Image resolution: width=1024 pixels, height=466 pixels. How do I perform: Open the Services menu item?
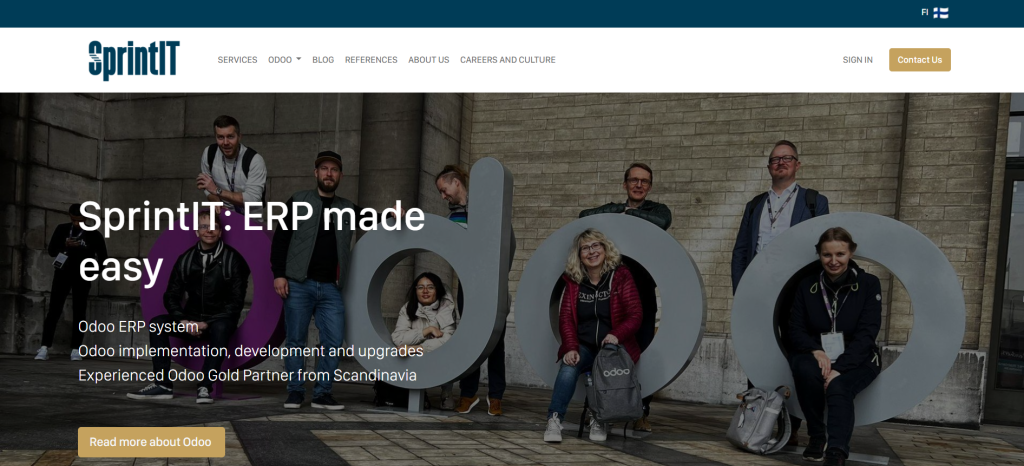[237, 59]
